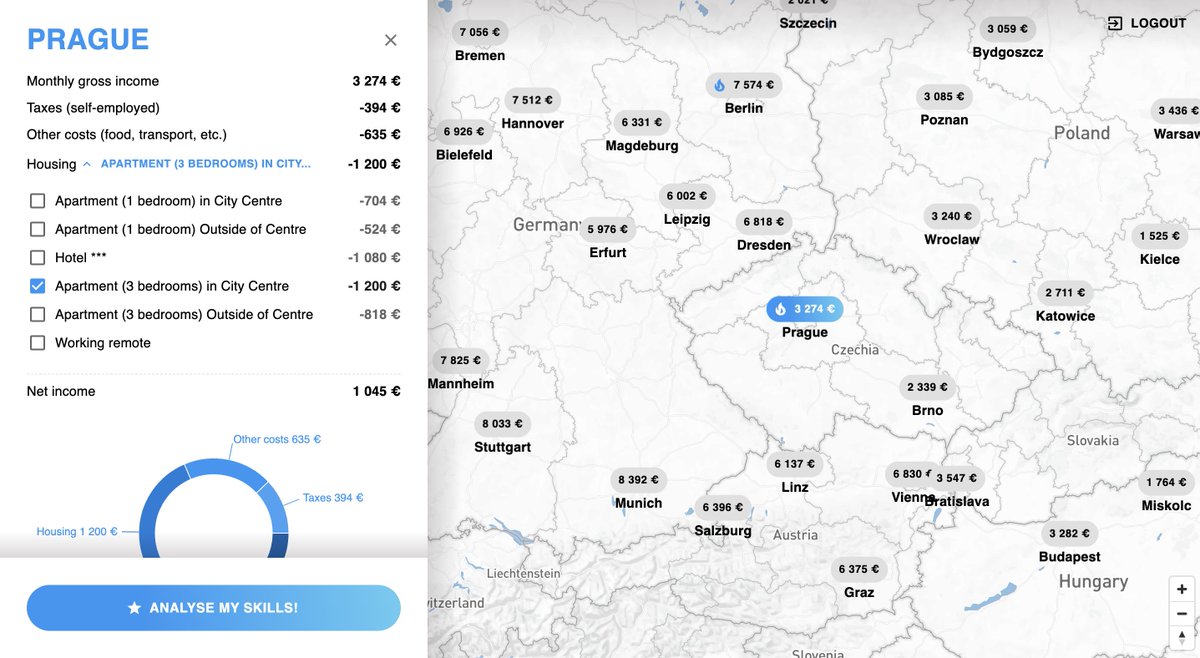Select the Bydgoszcz 3 059 € marker

pyautogui.click(x=1007, y=29)
